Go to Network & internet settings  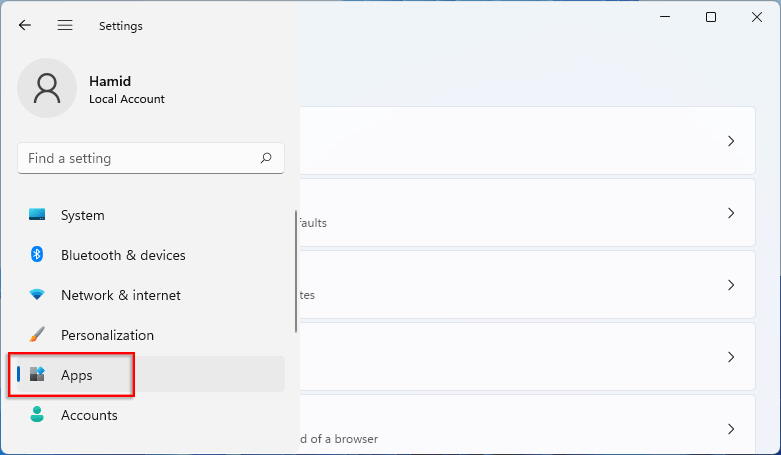(121, 295)
